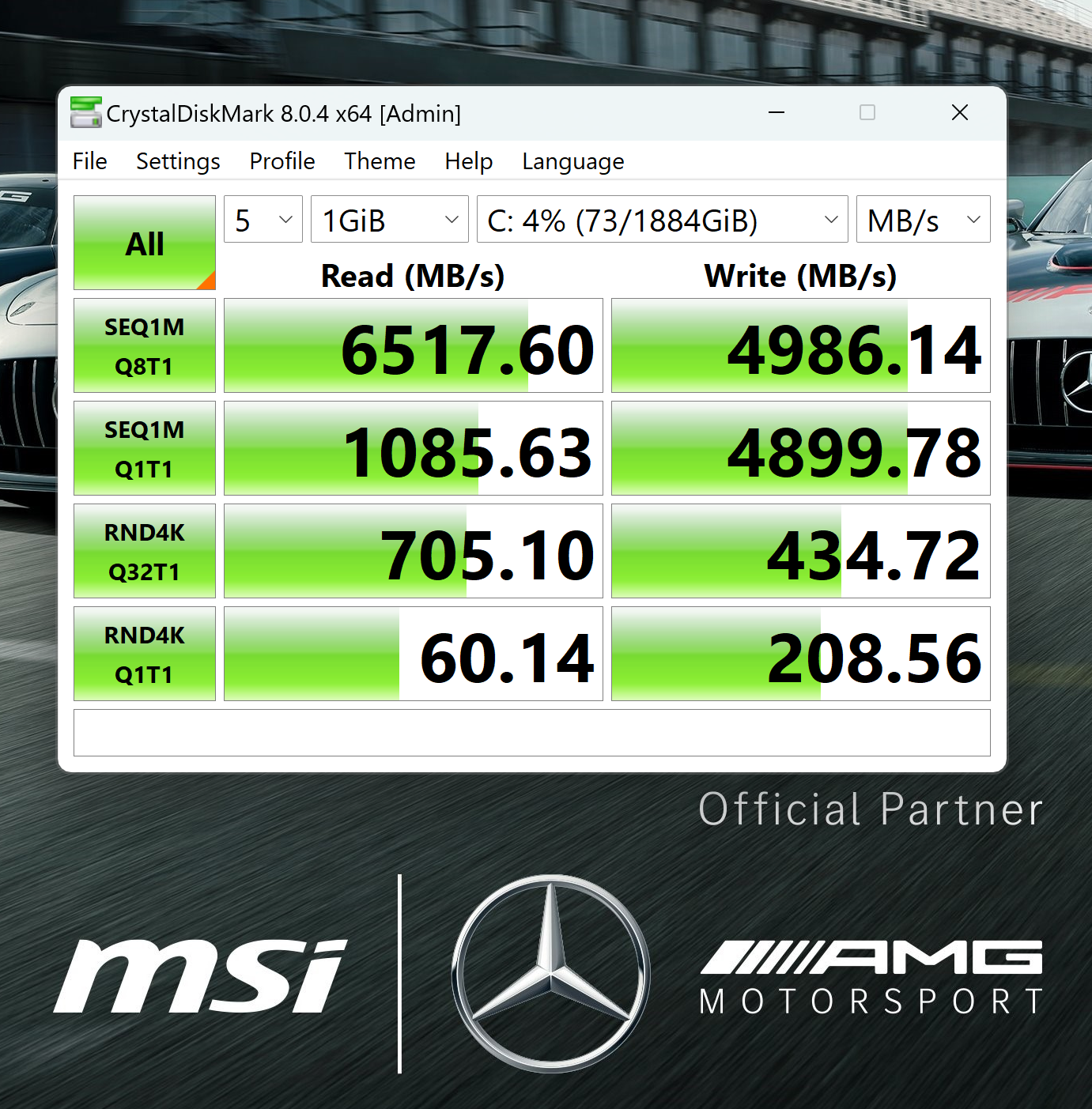Click the 4899.78 write result
This screenshot has height=1109, width=1092.
(x=801, y=448)
